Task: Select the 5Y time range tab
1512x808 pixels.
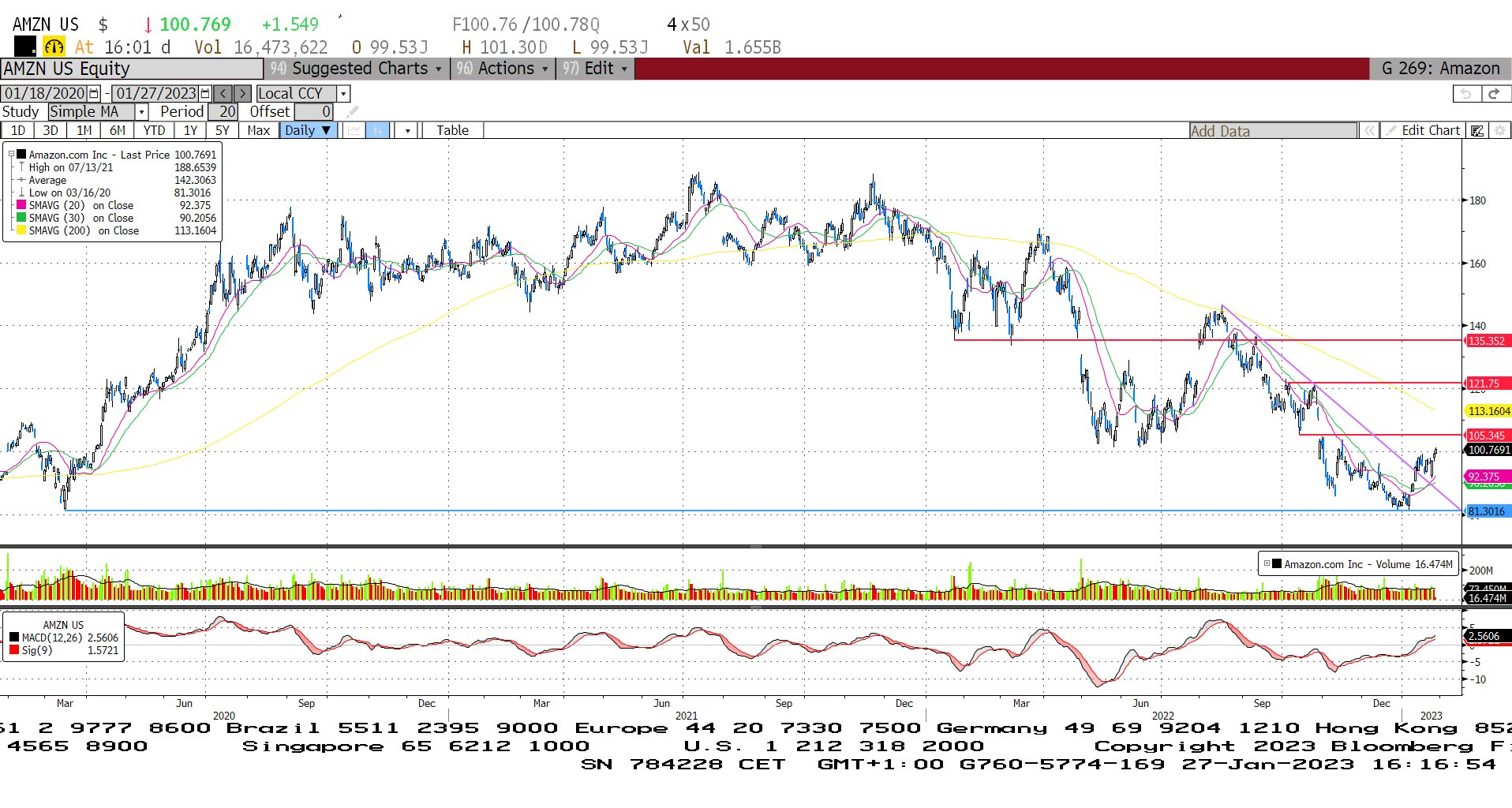Action: point(223,130)
